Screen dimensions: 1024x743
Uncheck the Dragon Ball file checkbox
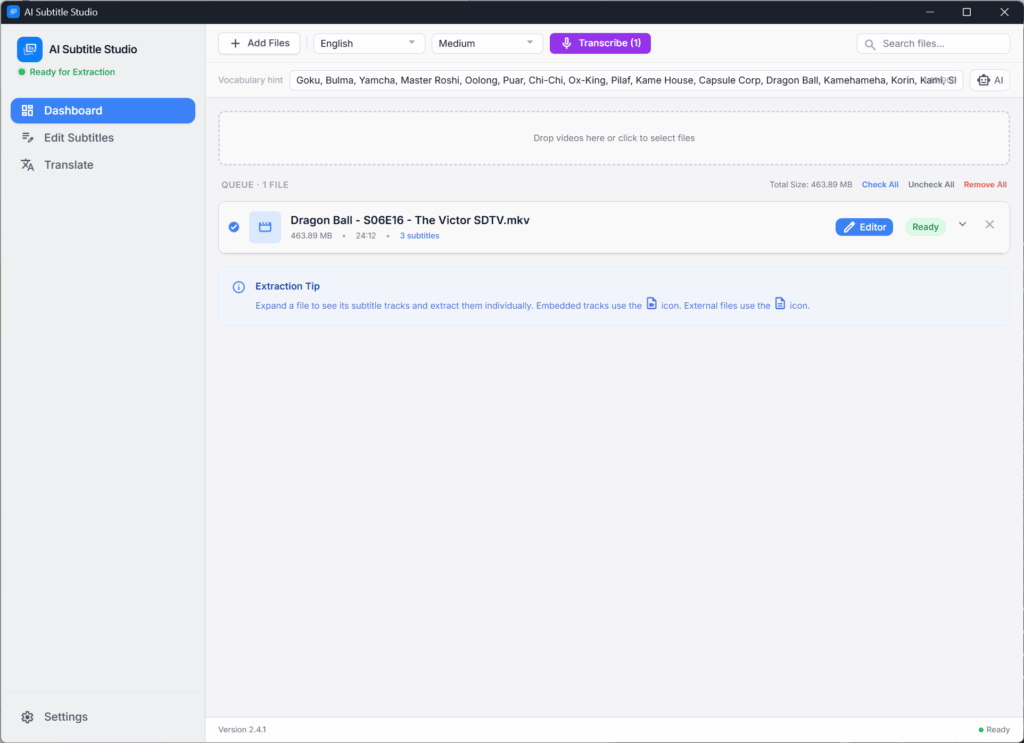234,227
